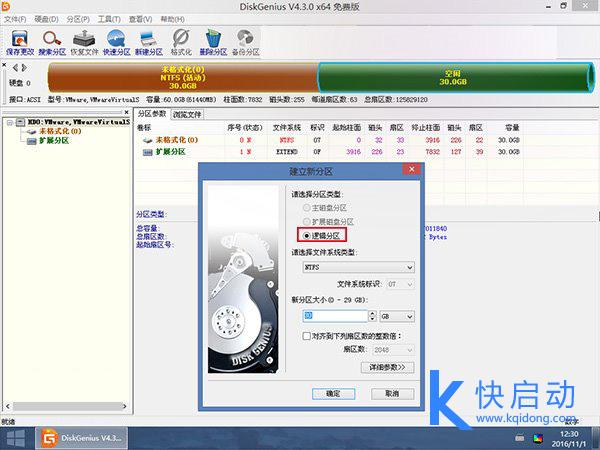Open the 工具(T) menu
600x450 pixels.
click(x=109, y=19)
